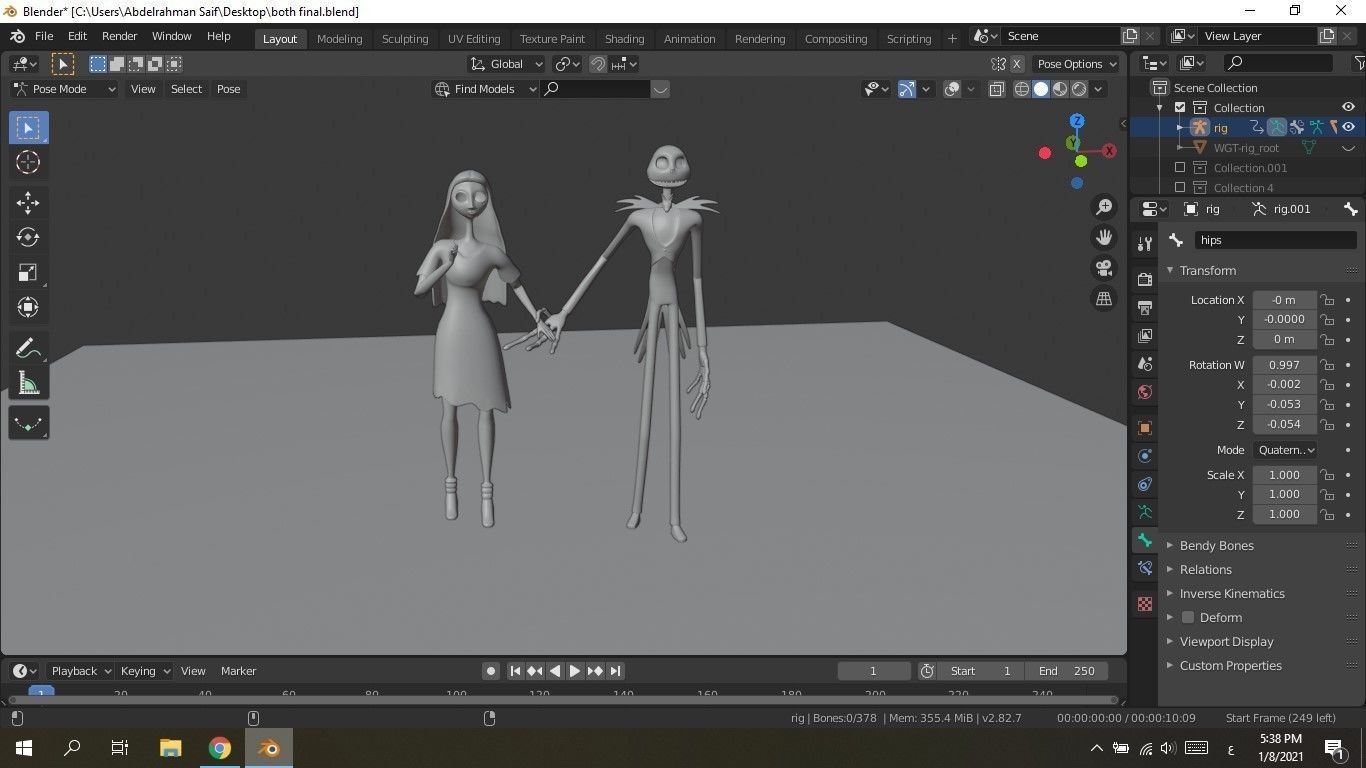Image resolution: width=1366 pixels, height=768 pixels.
Task: Open Blender from the Windows taskbar
Action: tap(269, 748)
